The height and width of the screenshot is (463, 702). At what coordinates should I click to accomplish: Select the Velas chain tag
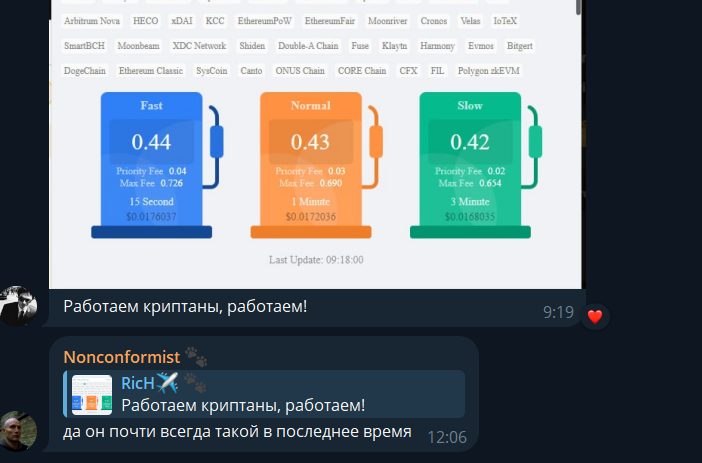coord(471,21)
